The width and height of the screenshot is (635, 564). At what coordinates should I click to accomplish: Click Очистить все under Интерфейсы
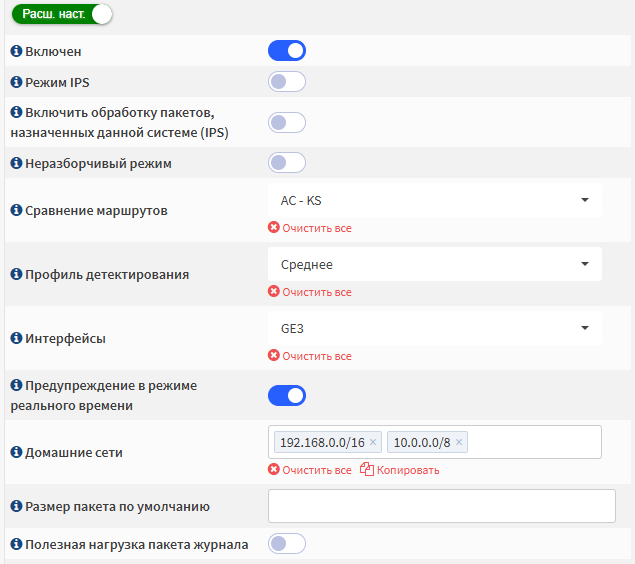pos(310,356)
